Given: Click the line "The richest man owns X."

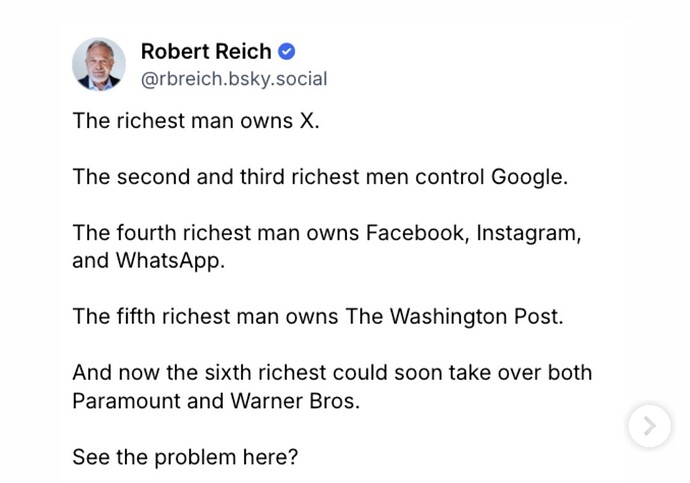Looking at the screenshot, I should coord(196,121).
